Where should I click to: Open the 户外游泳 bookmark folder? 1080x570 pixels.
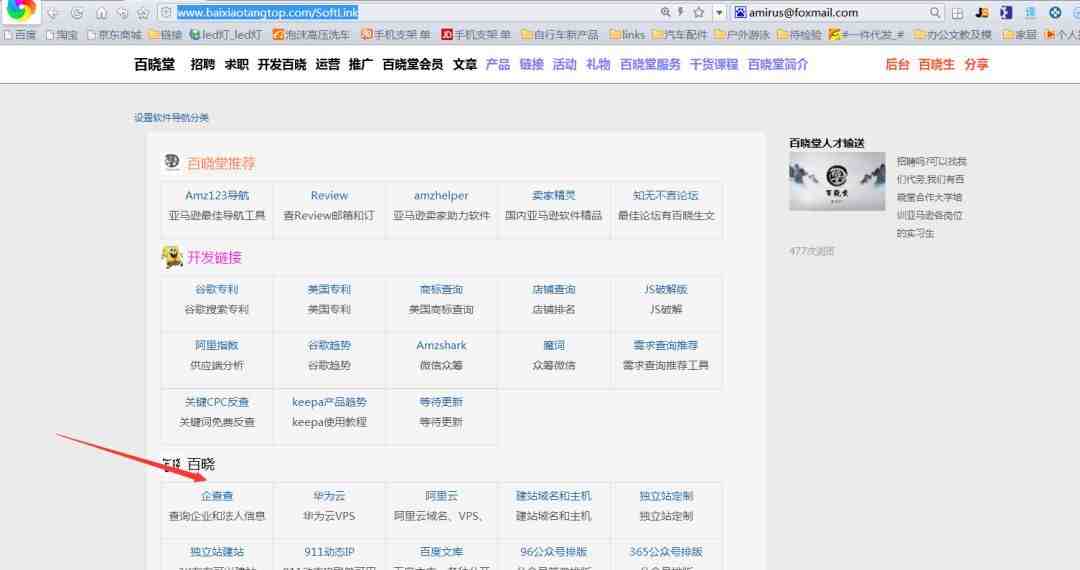[x=742, y=34]
